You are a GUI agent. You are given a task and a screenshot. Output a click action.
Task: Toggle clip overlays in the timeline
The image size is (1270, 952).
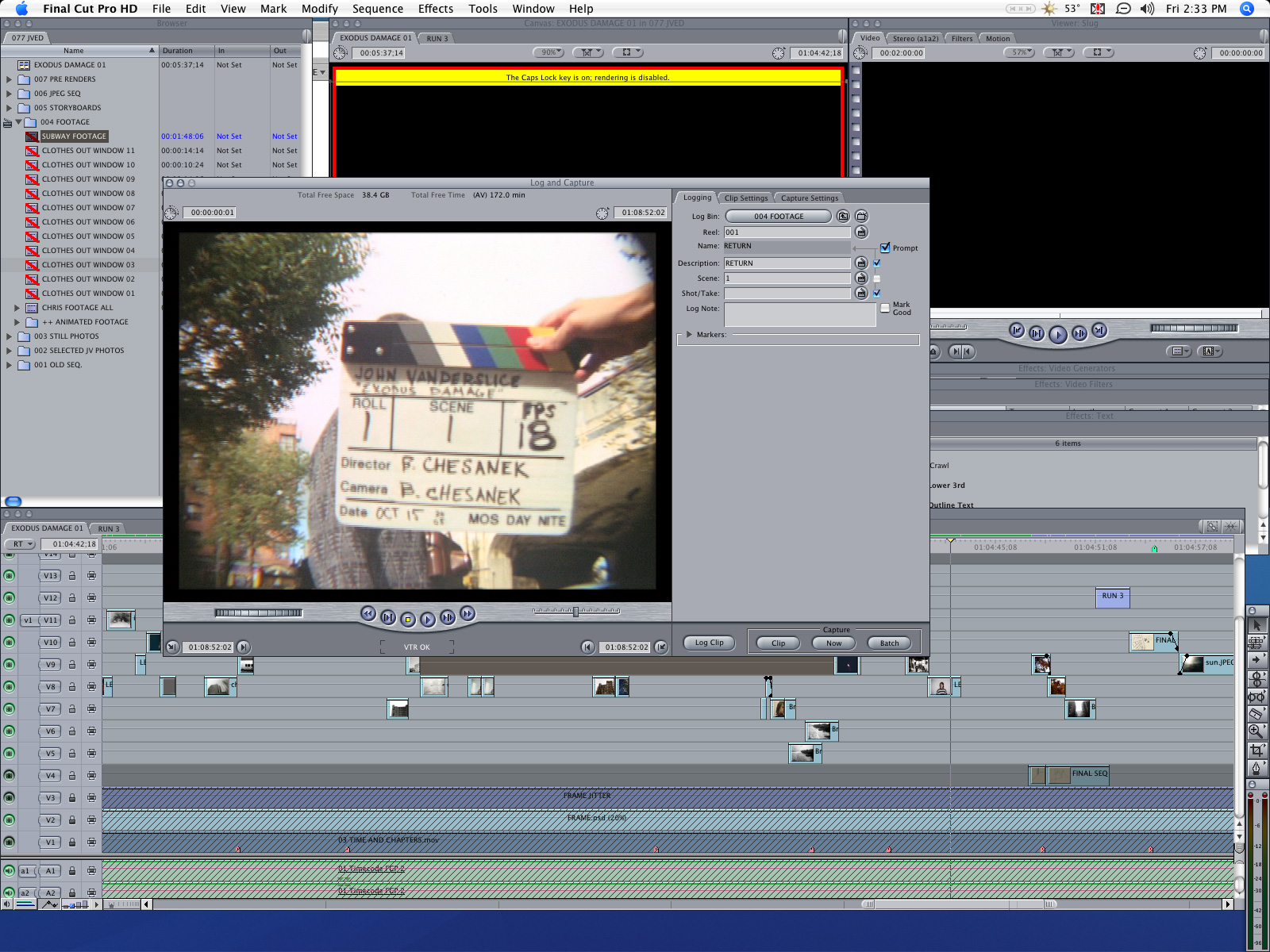51,904
